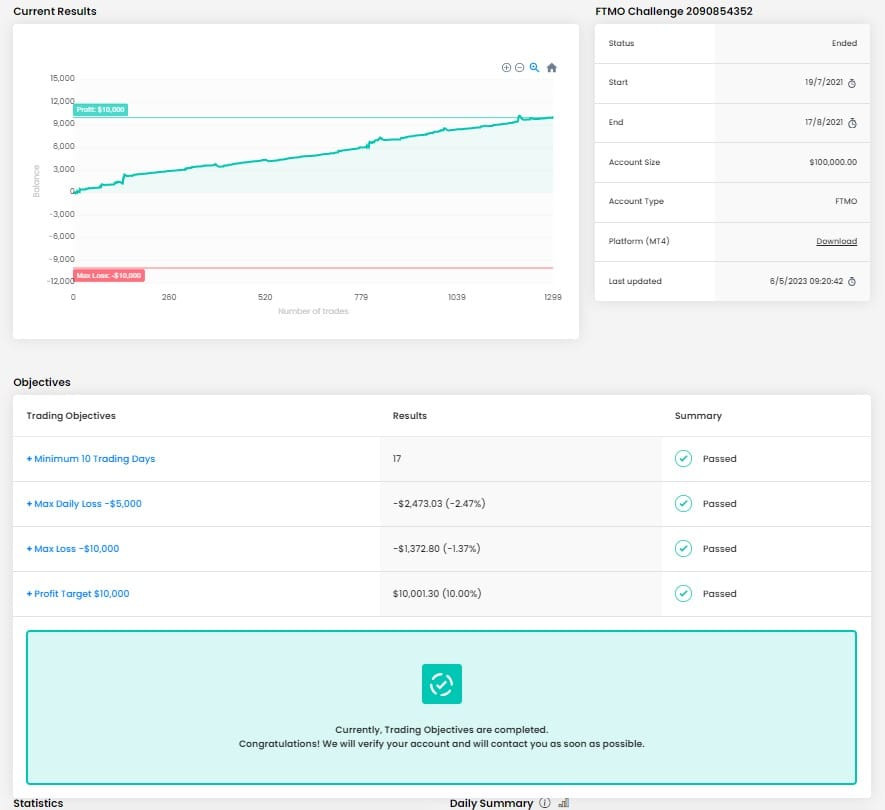Click Passed checkmark for Profit Target
The height and width of the screenshot is (810, 885).
click(x=684, y=594)
